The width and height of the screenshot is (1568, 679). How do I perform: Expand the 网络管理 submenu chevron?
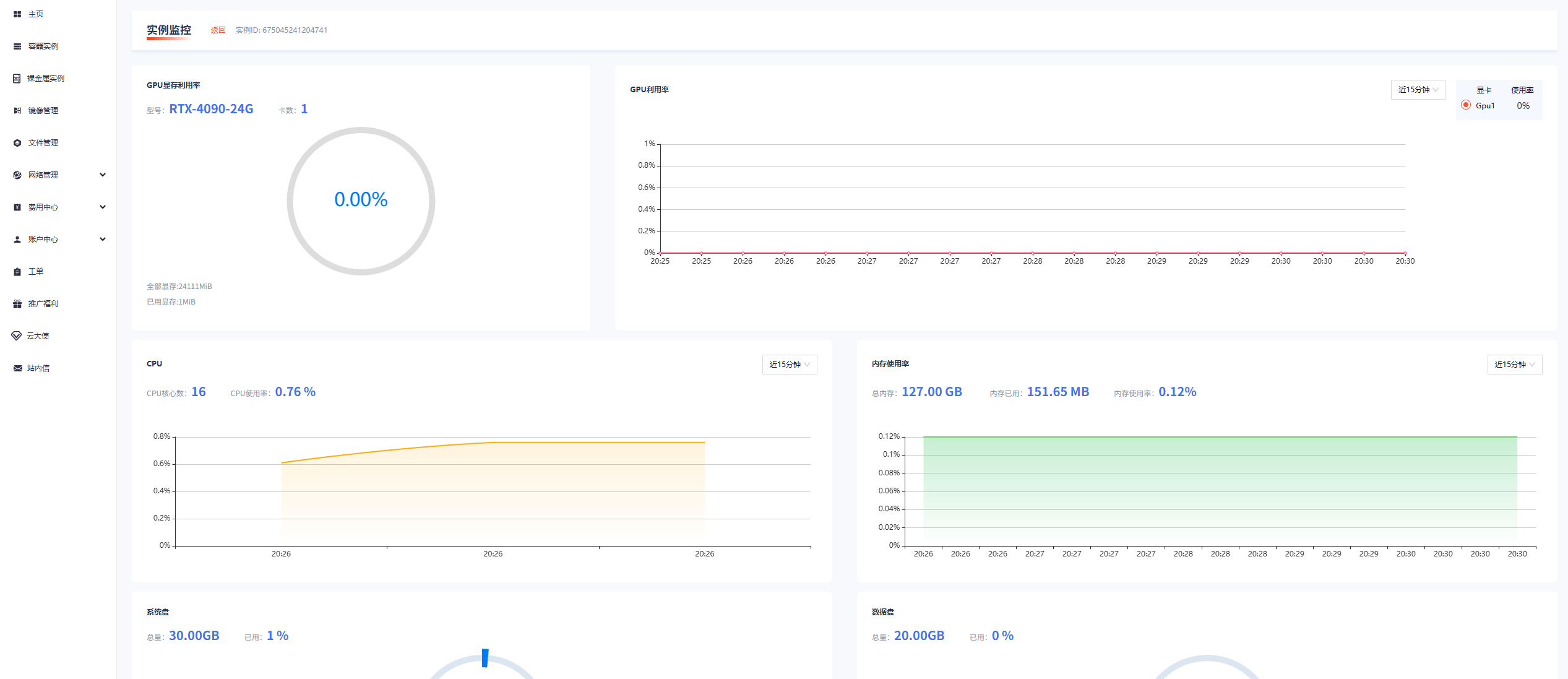tap(103, 175)
